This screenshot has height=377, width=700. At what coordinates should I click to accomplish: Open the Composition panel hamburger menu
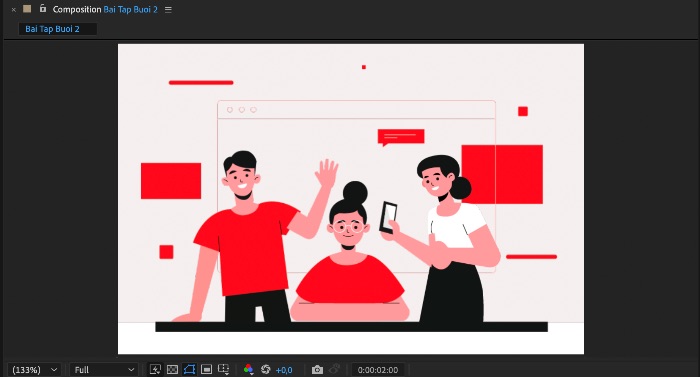[x=168, y=9]
